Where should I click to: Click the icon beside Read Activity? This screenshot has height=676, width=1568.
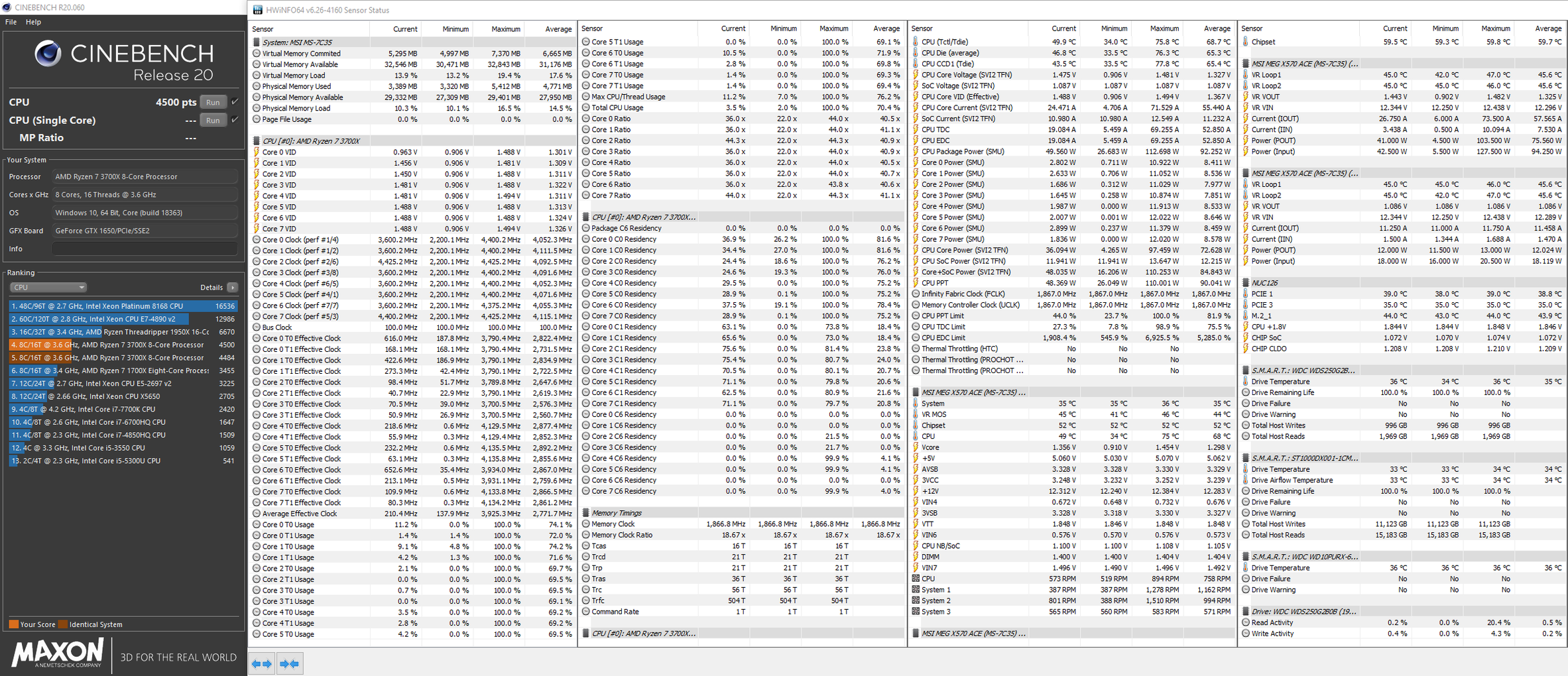click(x=1246, y=623)
